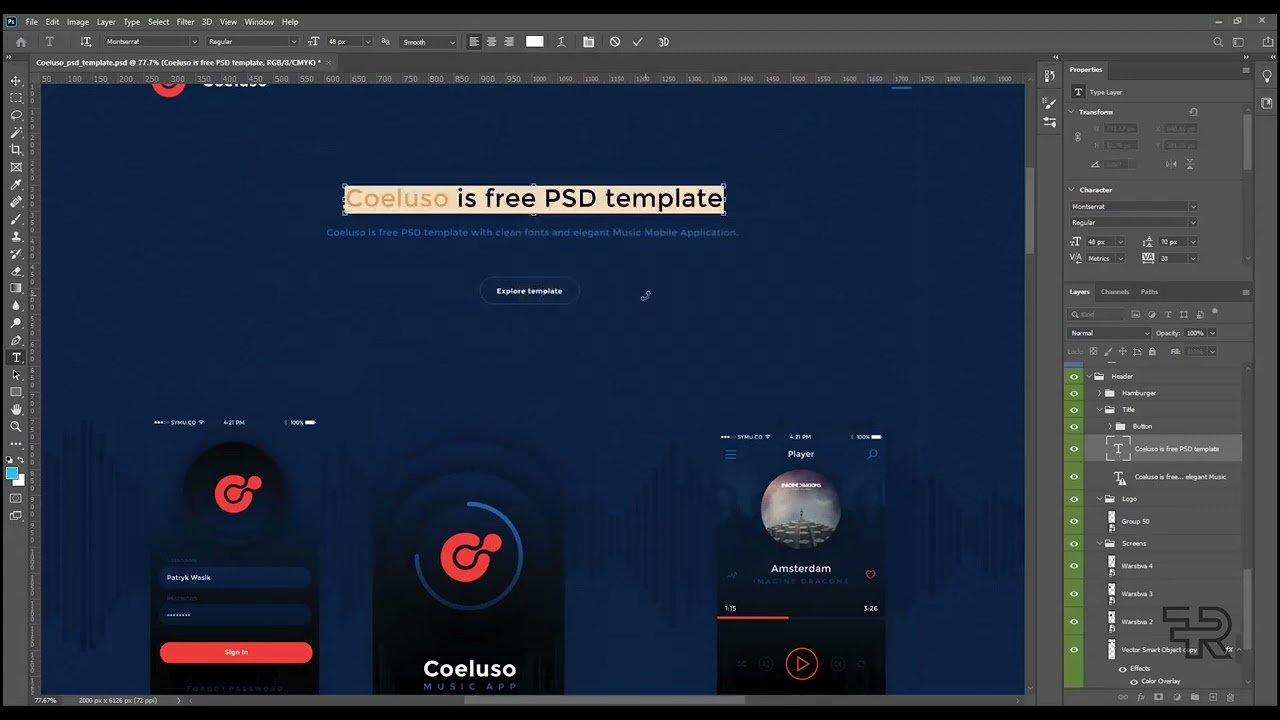Hide the Screens group layer
This screenshot has height=720, width=1280.
pyautogui.click(x=1074, y=544)
